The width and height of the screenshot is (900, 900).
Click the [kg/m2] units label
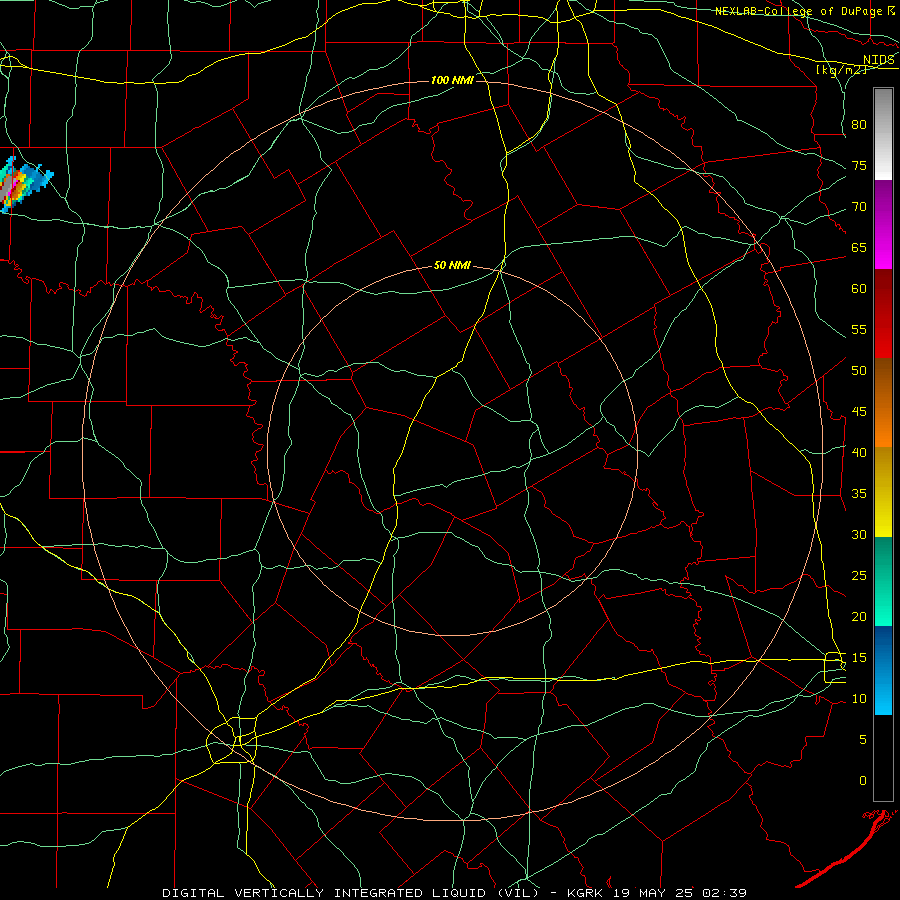pos(841,70)
